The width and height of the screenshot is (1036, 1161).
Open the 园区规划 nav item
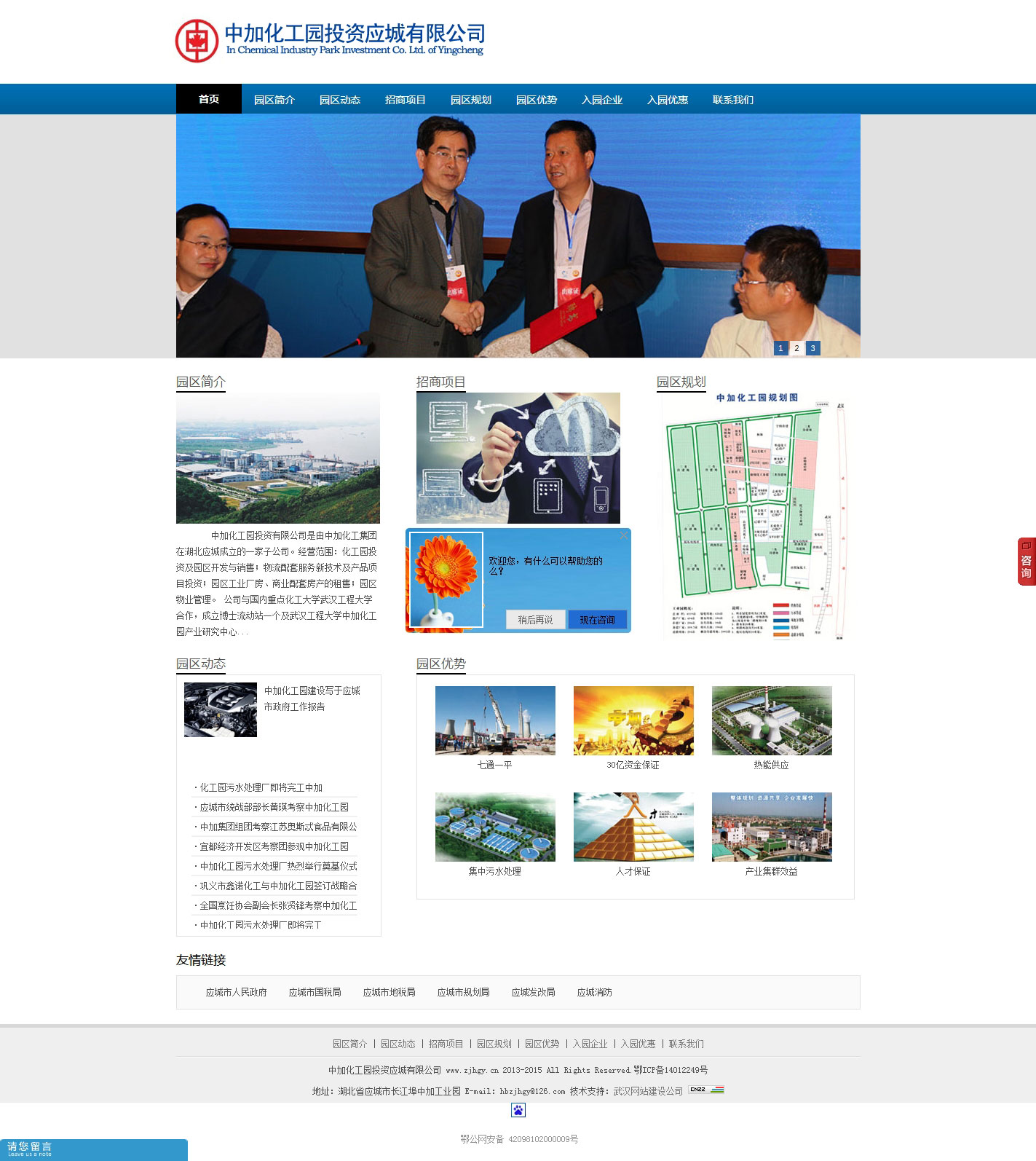pyautogui.click(x=471, y=100)
